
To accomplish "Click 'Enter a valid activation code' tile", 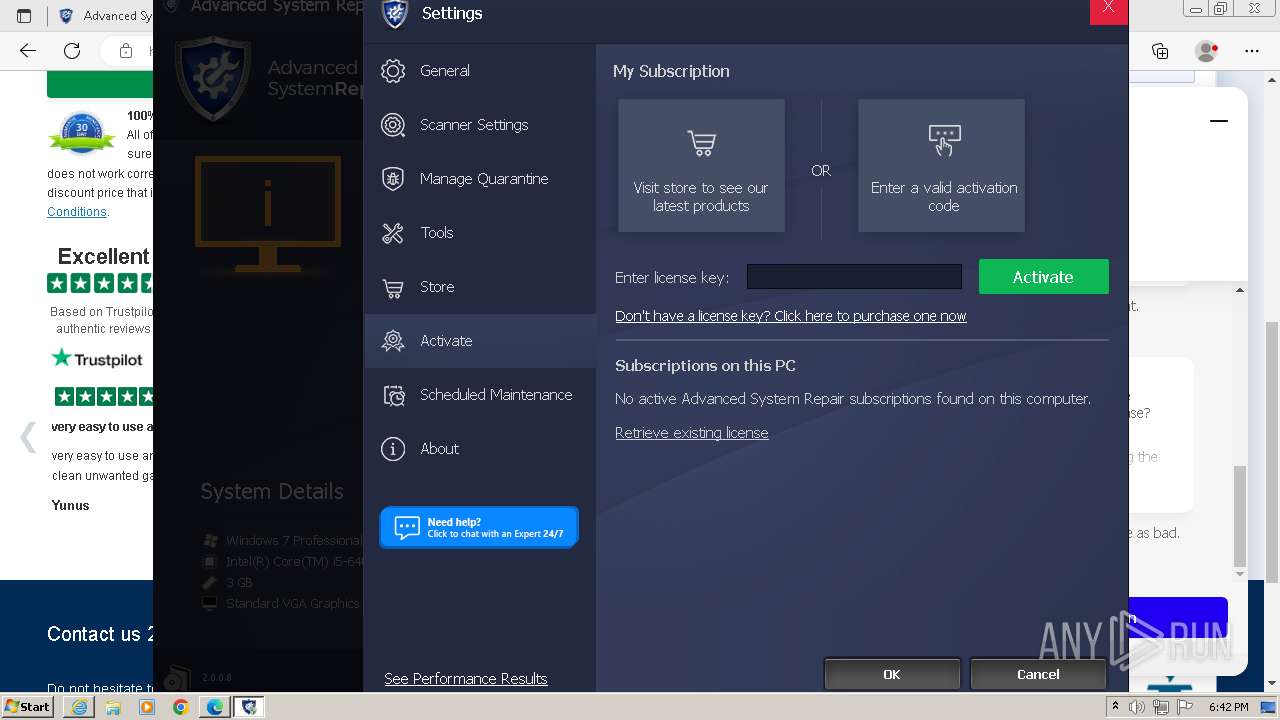I will click(x=941, y=165).
